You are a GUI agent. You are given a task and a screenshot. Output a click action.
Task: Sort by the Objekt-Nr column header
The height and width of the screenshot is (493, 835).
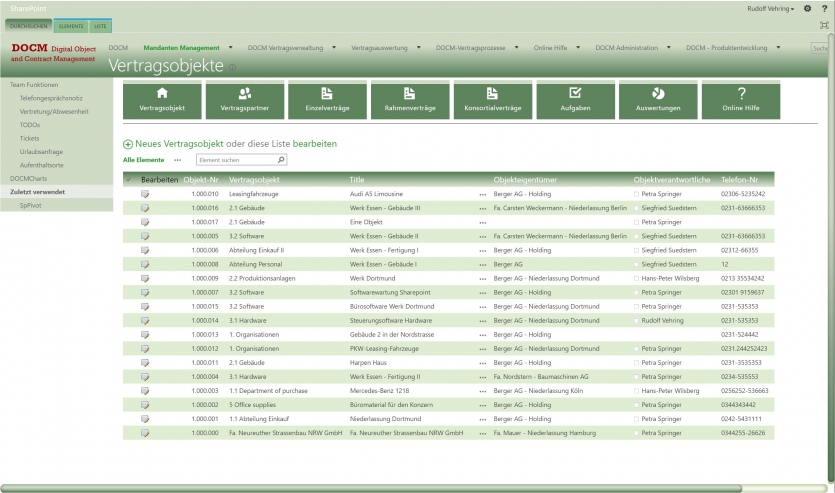click(x=201, y=180)
